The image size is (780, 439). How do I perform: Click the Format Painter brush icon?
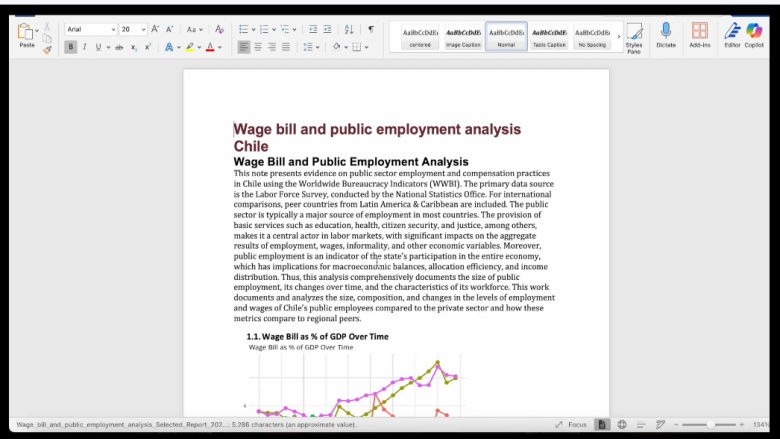[x=47, y=49]
